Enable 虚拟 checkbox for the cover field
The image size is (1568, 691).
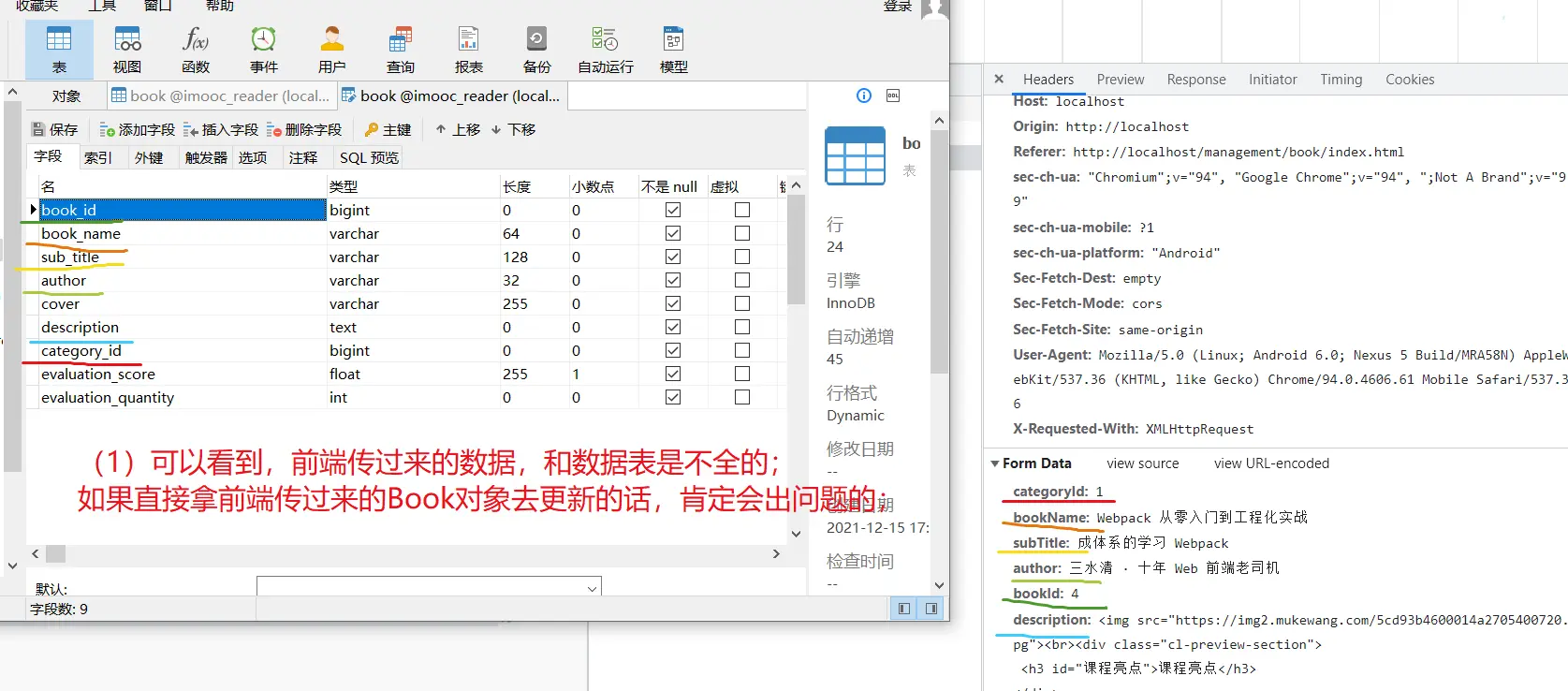coord(741,303)
